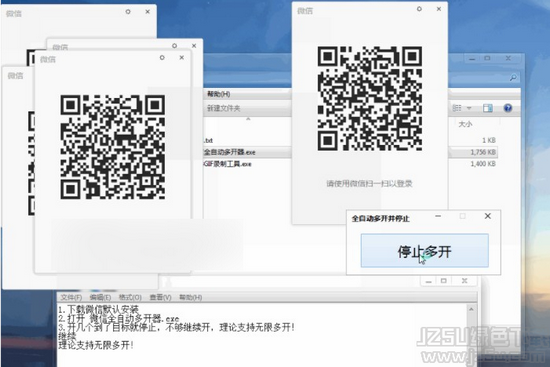Screen dimensions: 550x367
Task: Click QR code above 请使用微信扫一扫以登录
Action: [370, 99]
